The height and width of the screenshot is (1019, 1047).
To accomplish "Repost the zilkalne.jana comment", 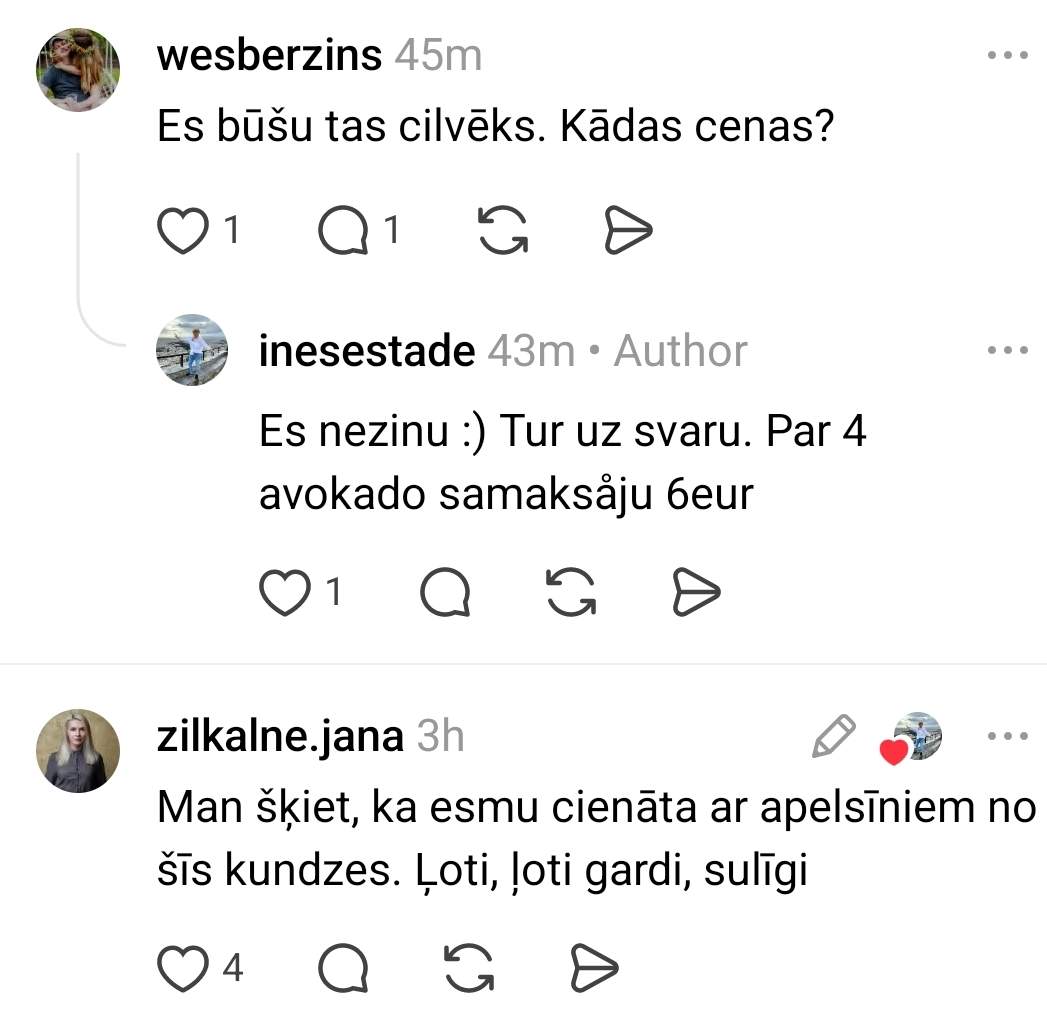I will [x=468, y=967].
